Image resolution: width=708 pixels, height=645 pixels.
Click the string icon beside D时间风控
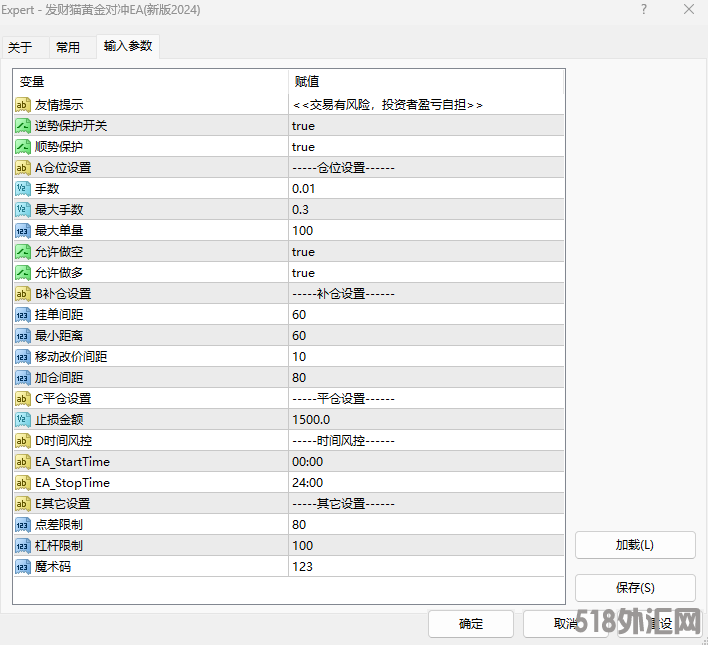tap(23, 441)
